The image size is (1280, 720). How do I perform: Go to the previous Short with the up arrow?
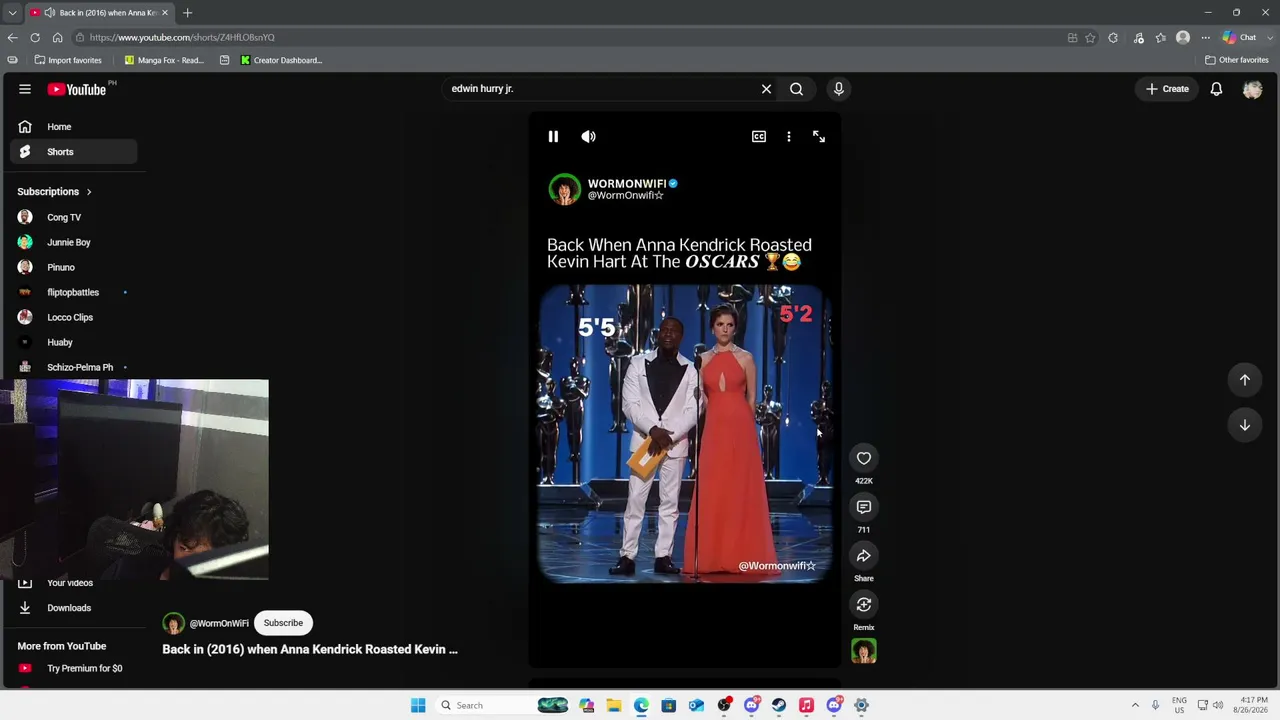pyautogui.click(x=1245, y=380)
